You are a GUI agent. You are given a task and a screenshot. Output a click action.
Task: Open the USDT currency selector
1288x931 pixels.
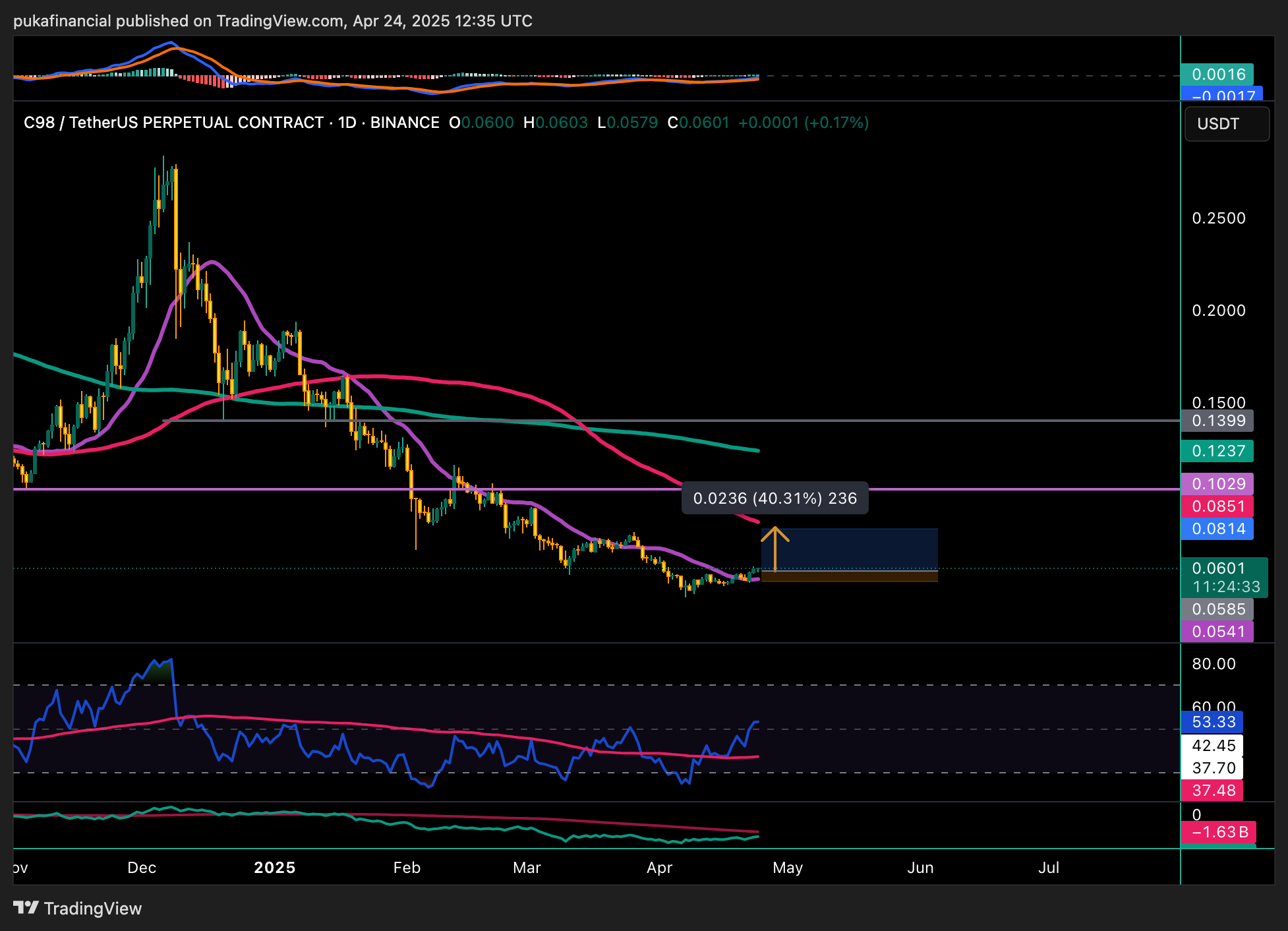click(x=1226, y=124)
